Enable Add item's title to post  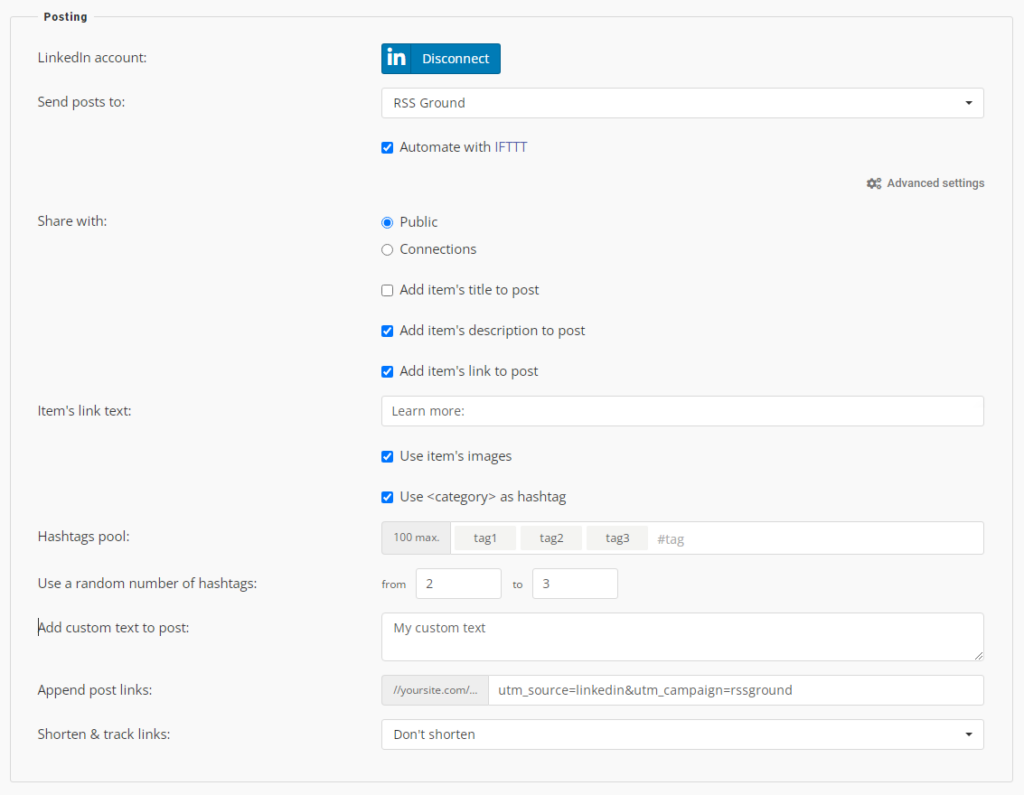[x=387, y=290]
